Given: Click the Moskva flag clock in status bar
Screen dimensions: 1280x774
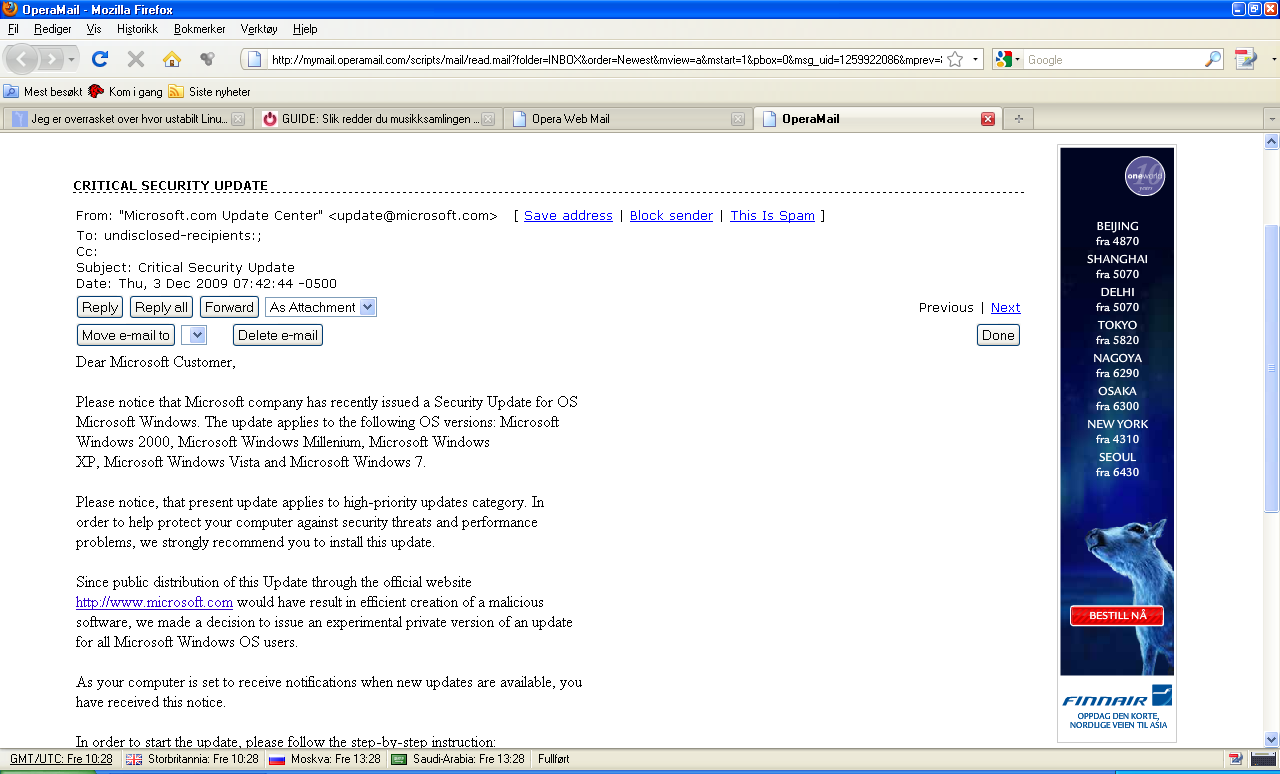Looking at the screenshot, I should (326, 759).
